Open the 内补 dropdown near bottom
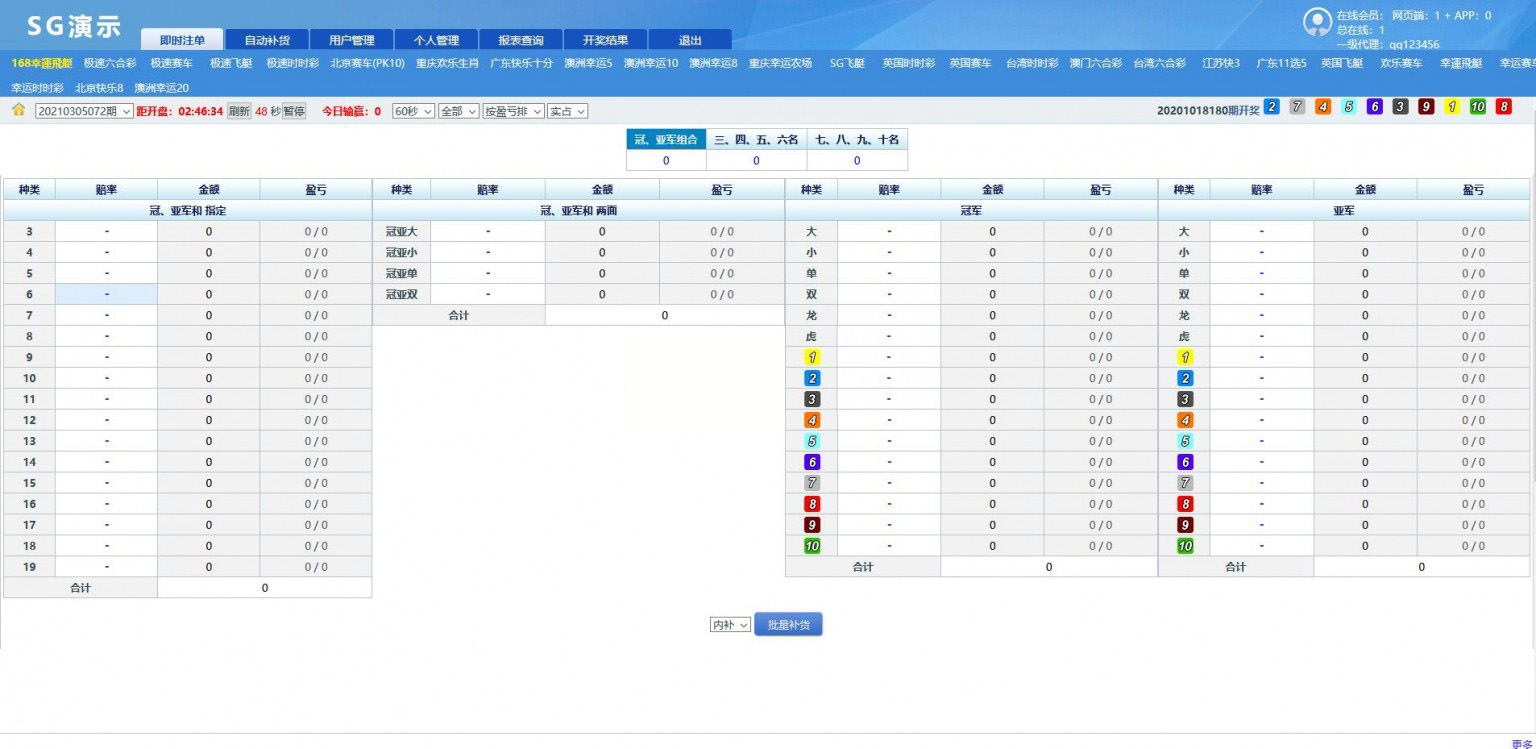 [730, 625]
